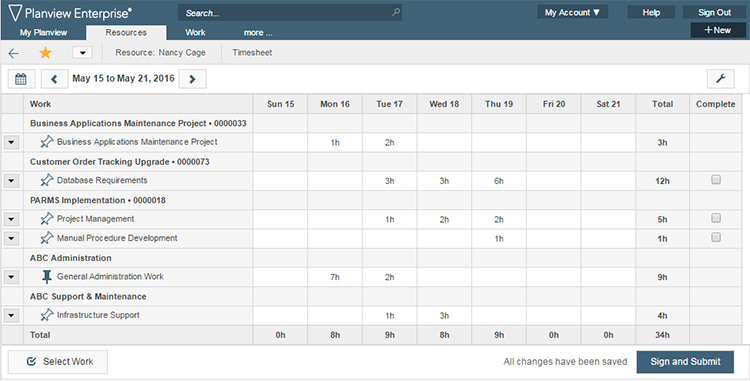
Task: Click Sign Out
Action: click(x=715, y=12)
